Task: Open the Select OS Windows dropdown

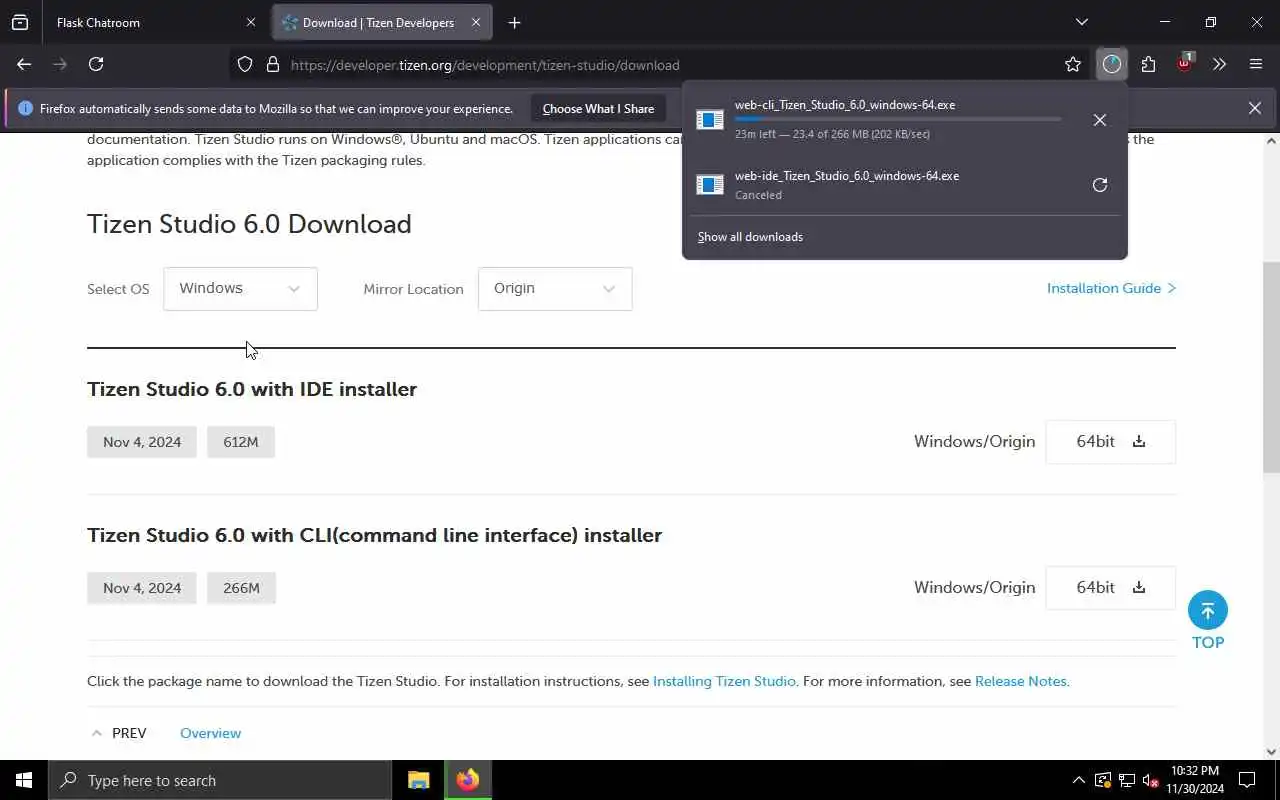Action: pos(240,289)
